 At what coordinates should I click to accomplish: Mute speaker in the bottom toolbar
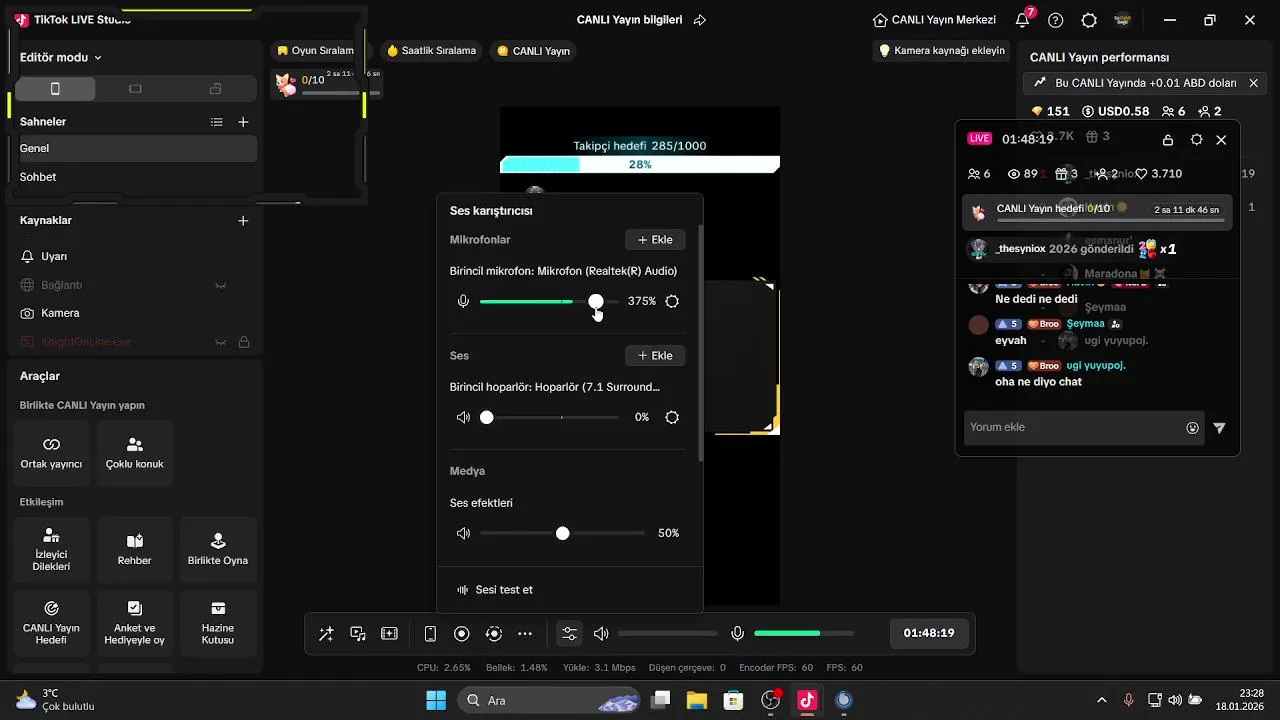[x=601, y=634]
